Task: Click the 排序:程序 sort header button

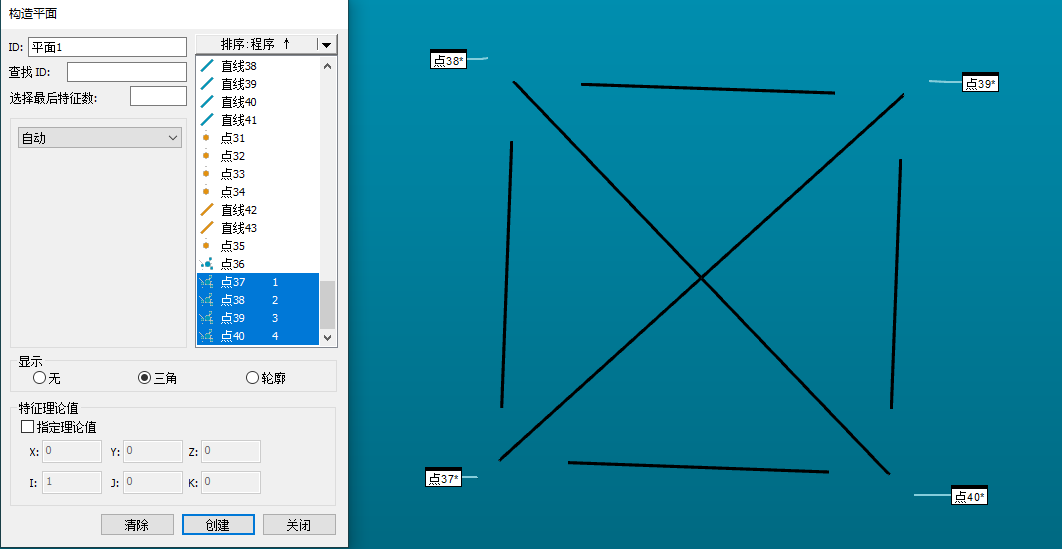Action: coord(255,44)
